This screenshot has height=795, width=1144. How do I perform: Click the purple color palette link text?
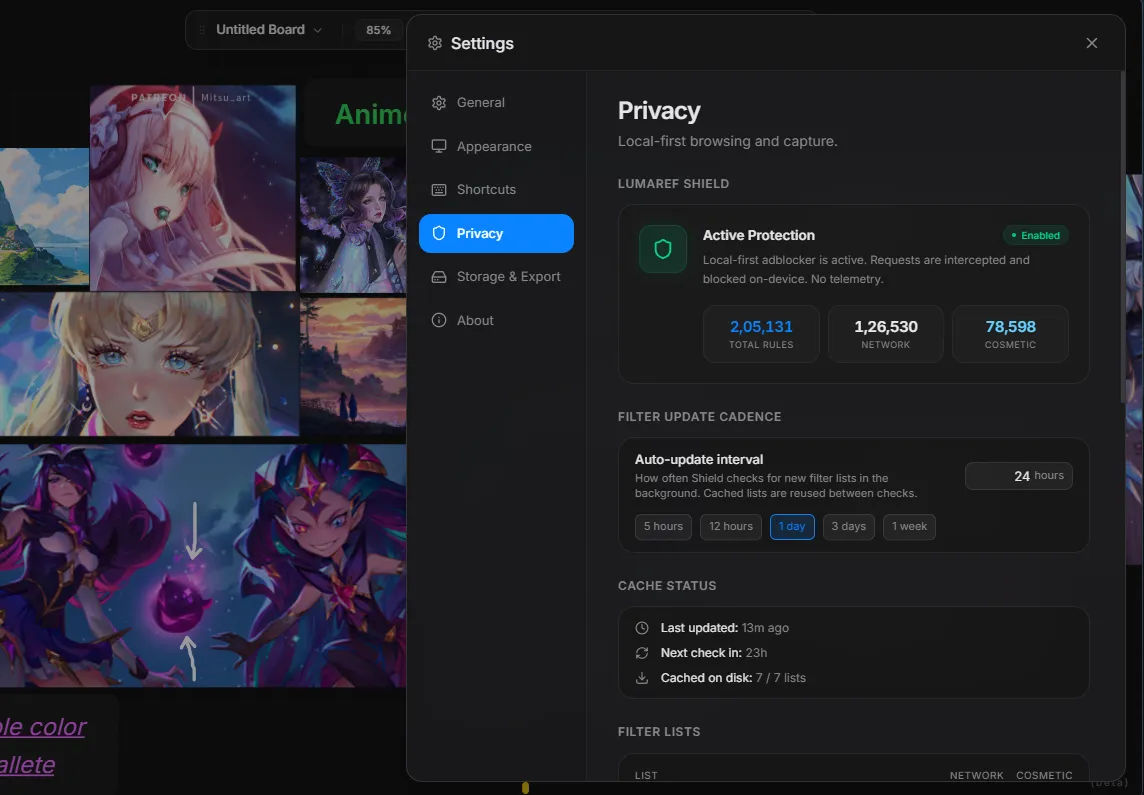click(x=42, y=745)
